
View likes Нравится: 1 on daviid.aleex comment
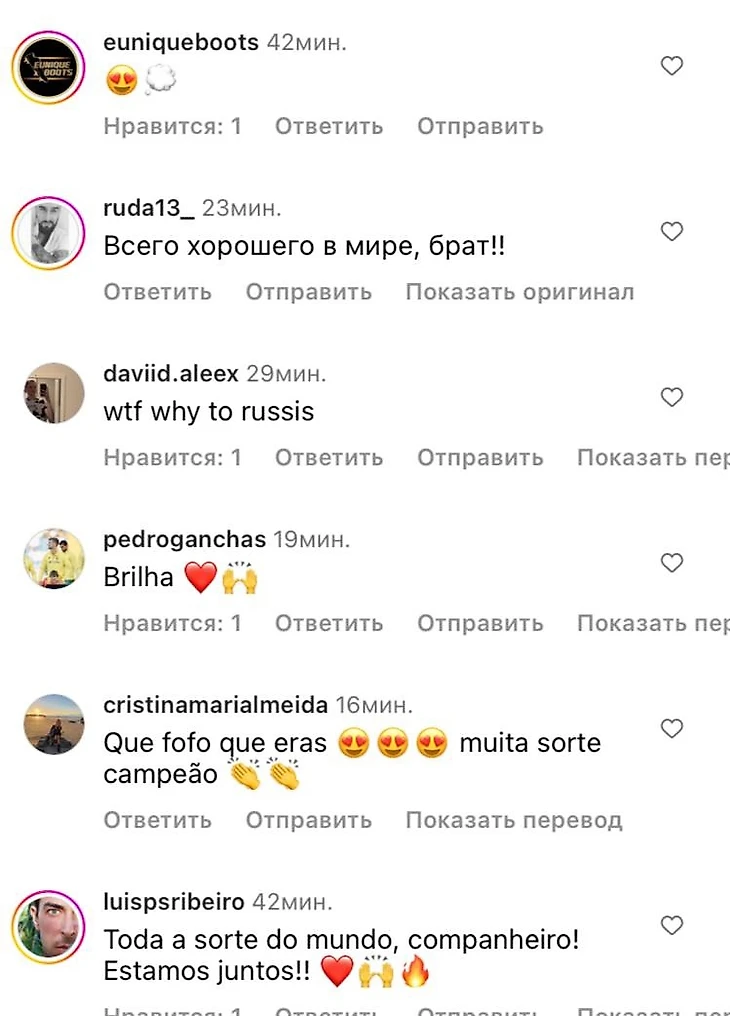coord(173,458)
